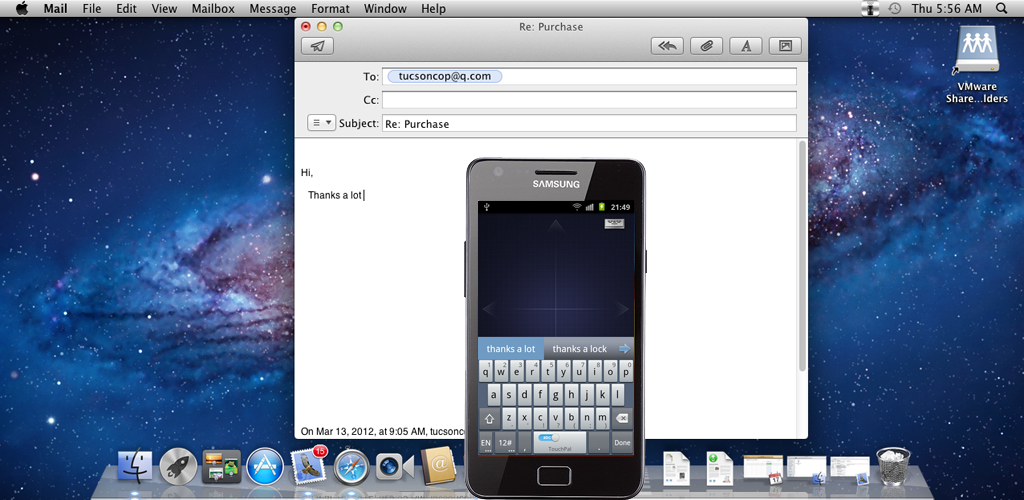The width and height of the screenshot is (1024, 500).
Task: Choose the "thanks a lock" suggestion
Action: pos(579,348)
